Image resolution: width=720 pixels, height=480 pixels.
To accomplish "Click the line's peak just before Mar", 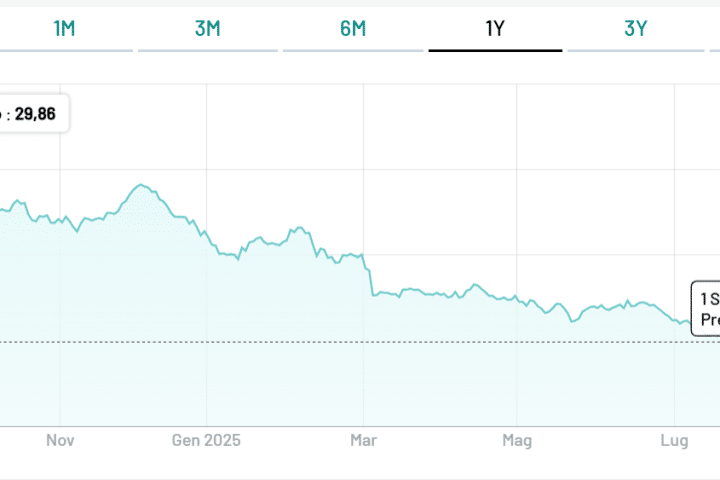I will 297,229.
